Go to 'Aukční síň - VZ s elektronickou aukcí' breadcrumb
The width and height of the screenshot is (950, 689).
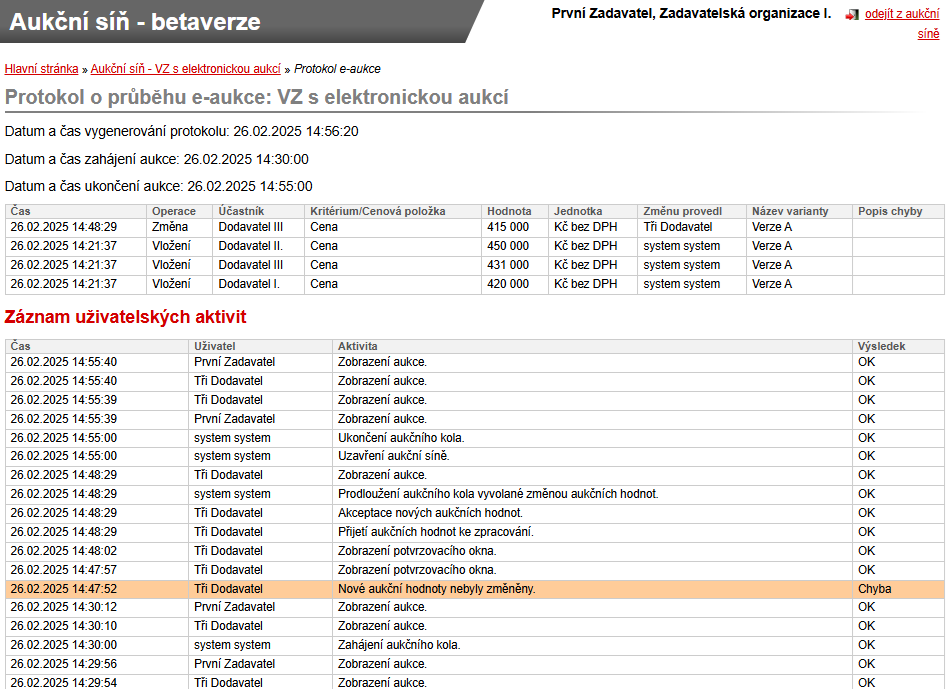pyautogui.click(x=185, y=69)
